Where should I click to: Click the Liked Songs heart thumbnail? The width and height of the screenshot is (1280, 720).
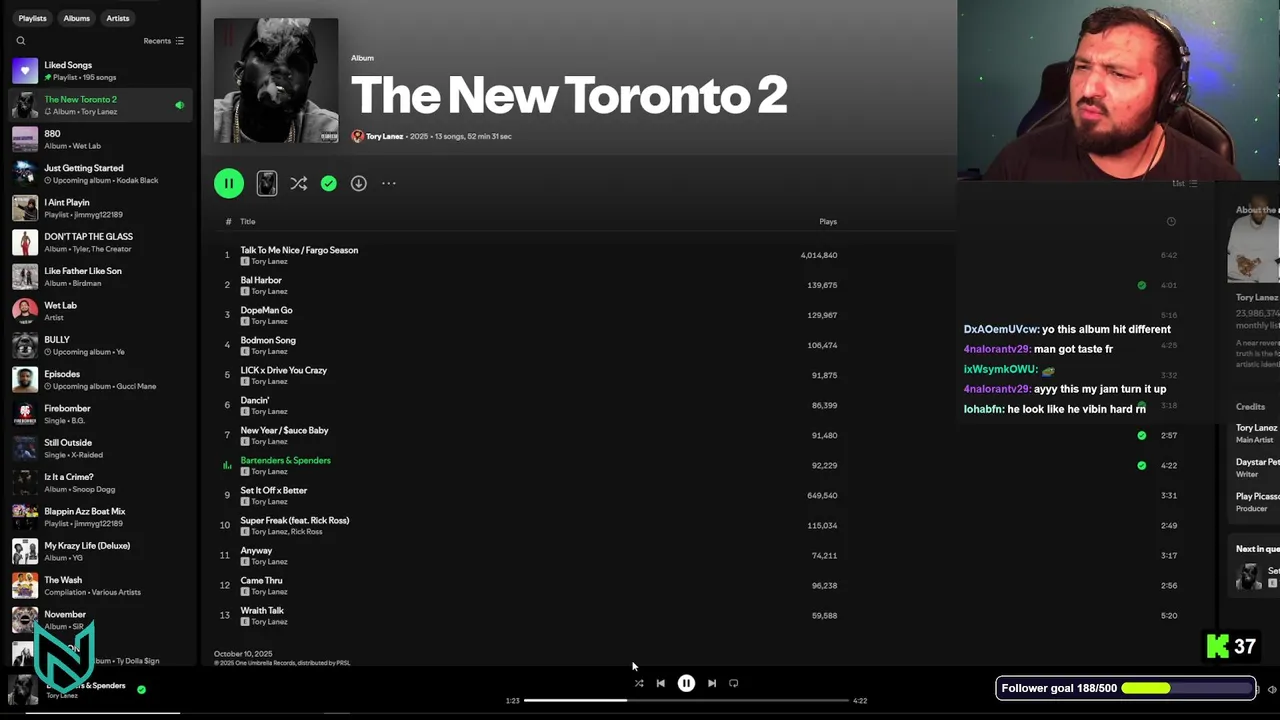tap(25, 71)
